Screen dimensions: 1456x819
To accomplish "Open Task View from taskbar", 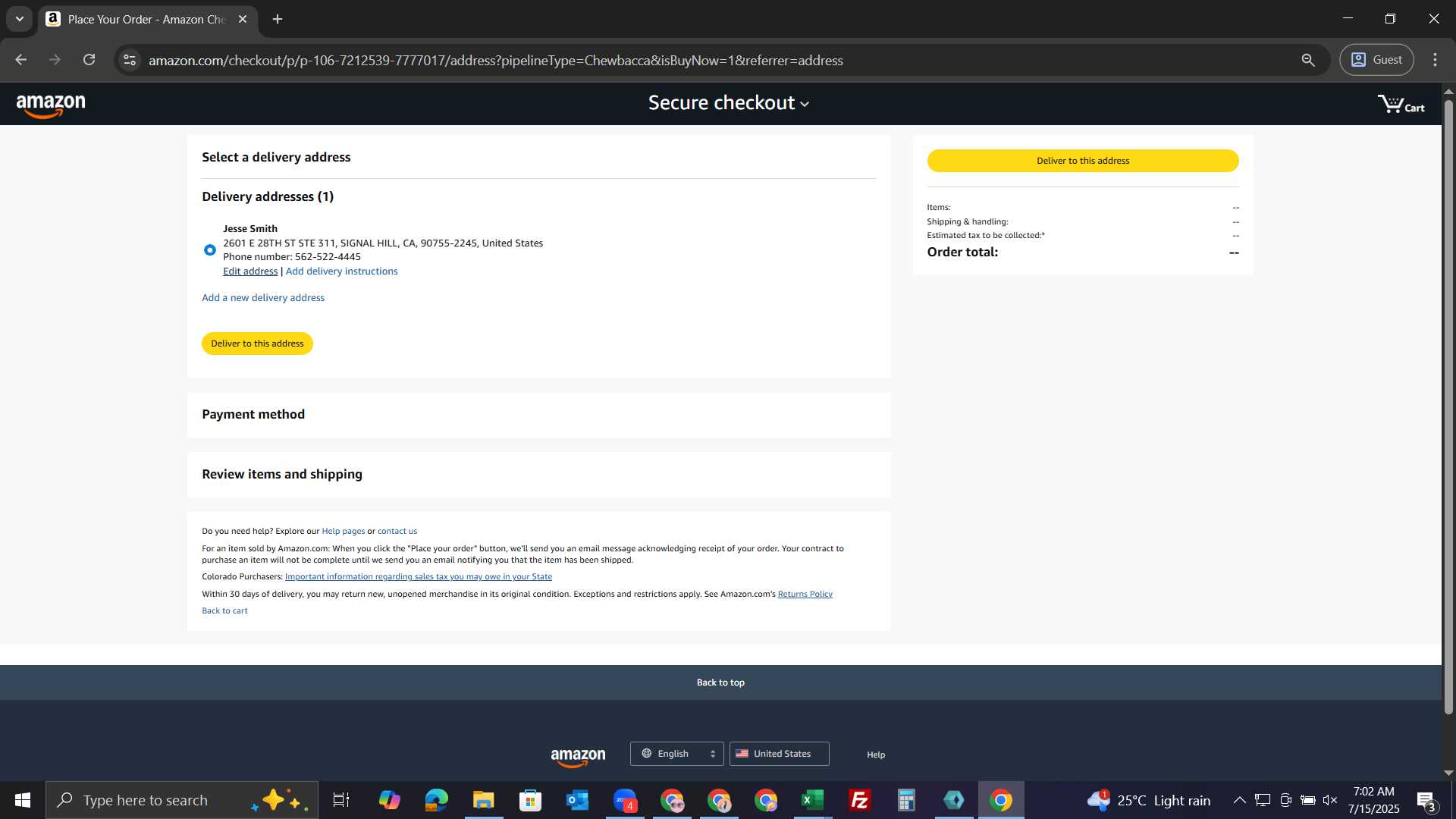I will point(341,800).
